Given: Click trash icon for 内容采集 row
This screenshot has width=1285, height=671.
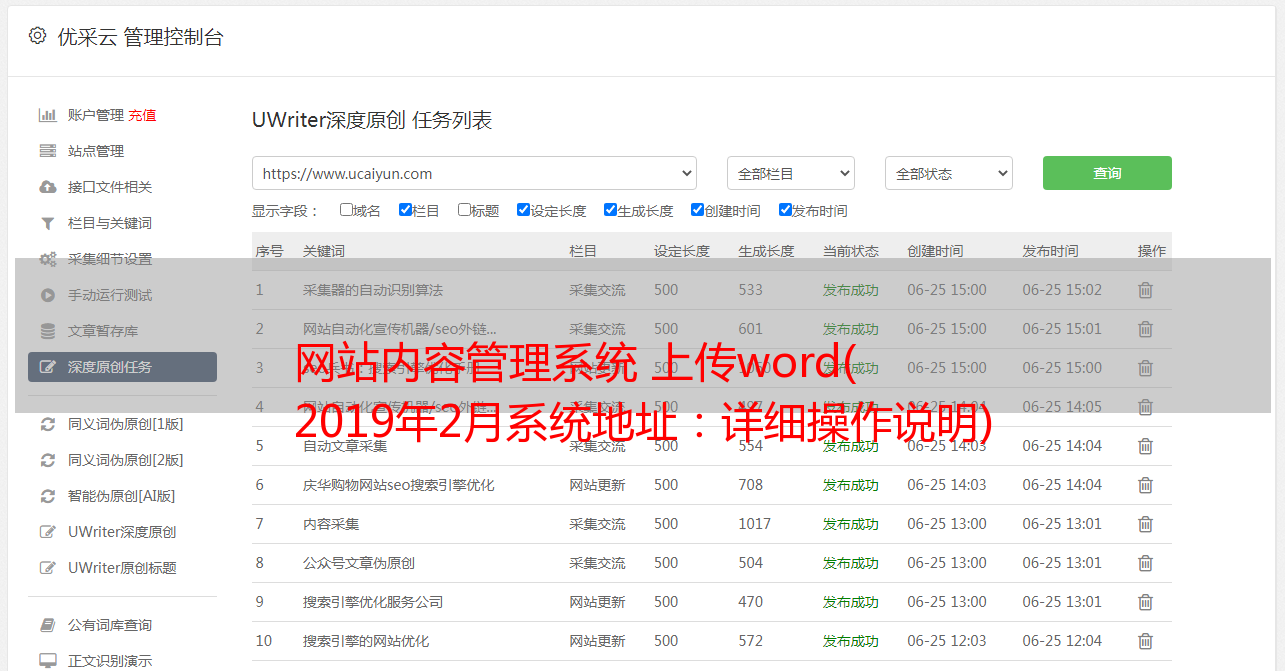Looking at the screenshot, I should [1145, 524].
